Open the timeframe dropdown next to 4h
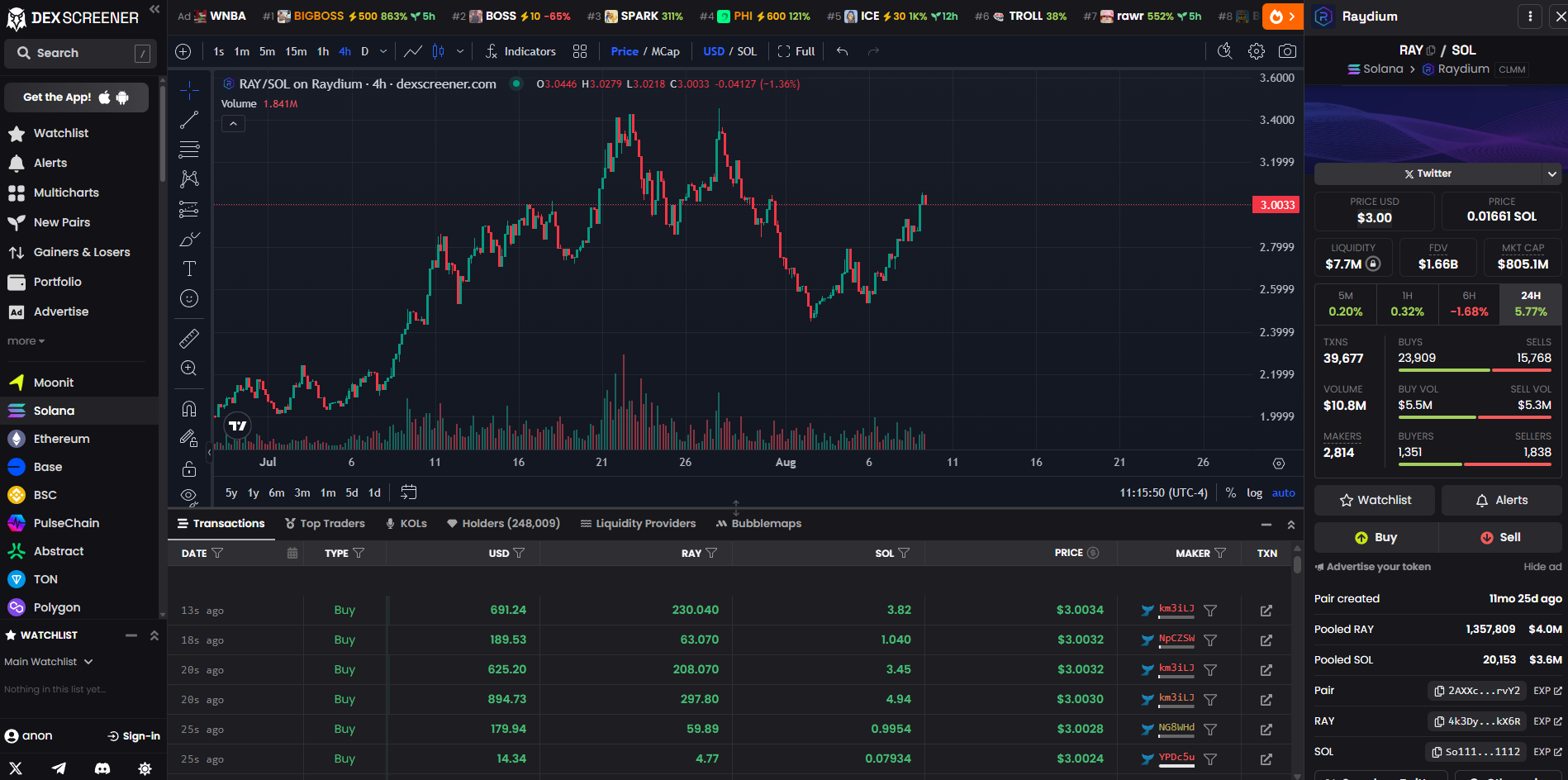The height and width of the screenshot is (780, 1568). coord(382,50)
